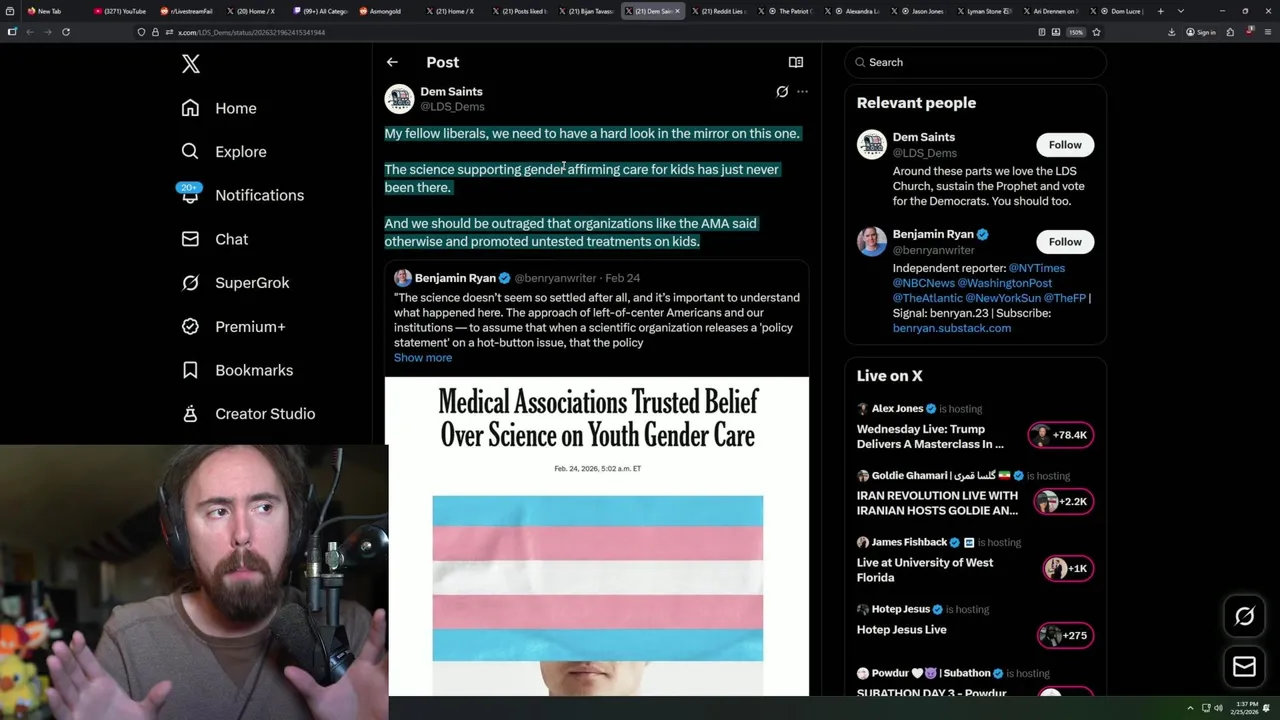Join Hotep Jesus Live with +275 listeners
The image size is (1280, 720).
(x=1065, y=636)
